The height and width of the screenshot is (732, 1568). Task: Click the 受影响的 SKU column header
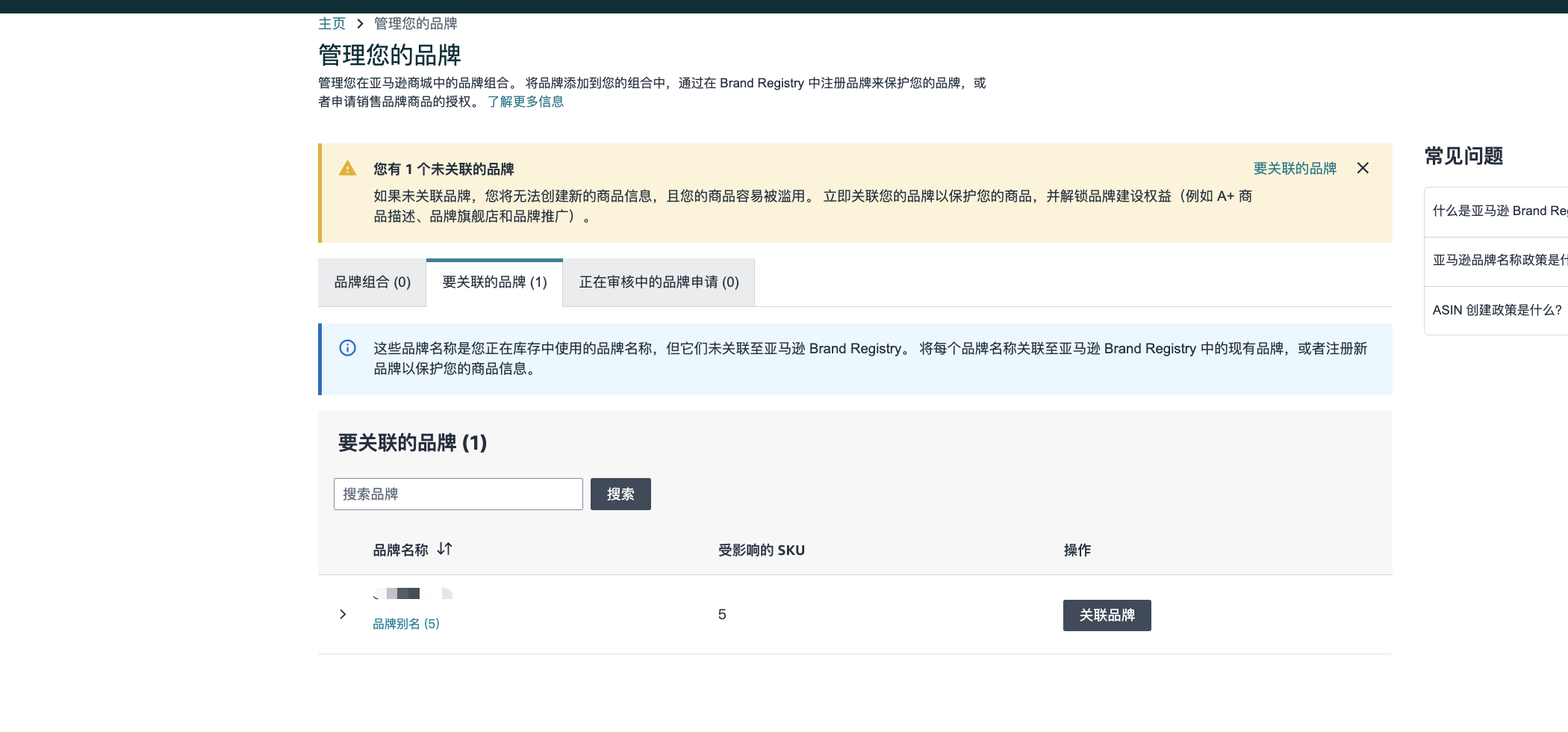[761, 550]
